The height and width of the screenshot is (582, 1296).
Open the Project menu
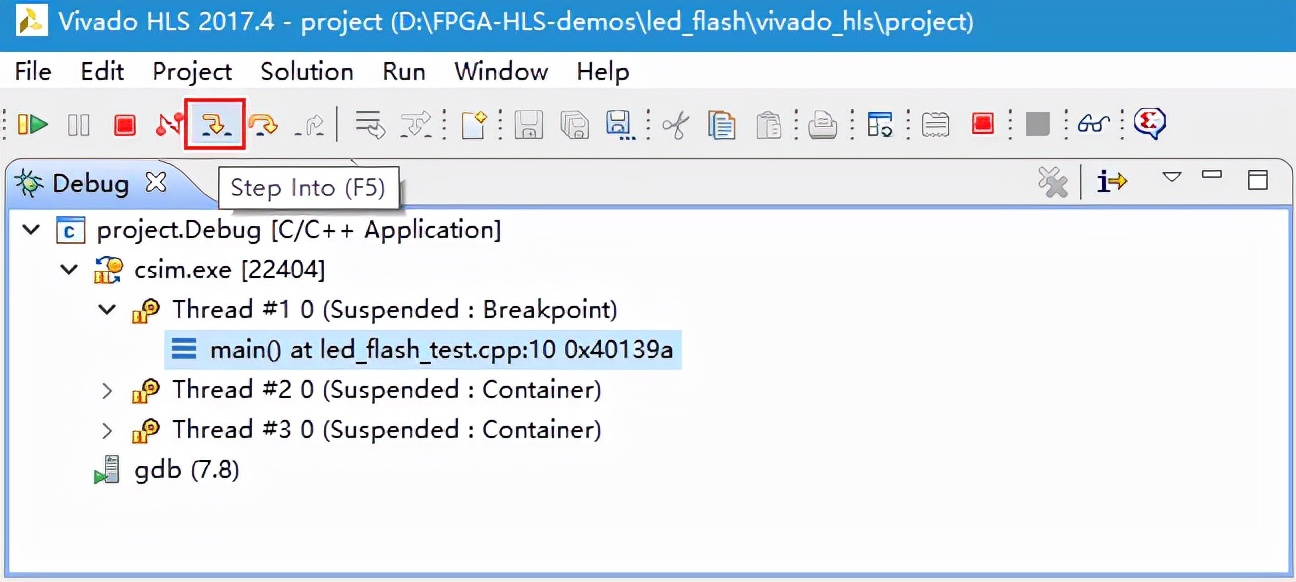point(192,72)
